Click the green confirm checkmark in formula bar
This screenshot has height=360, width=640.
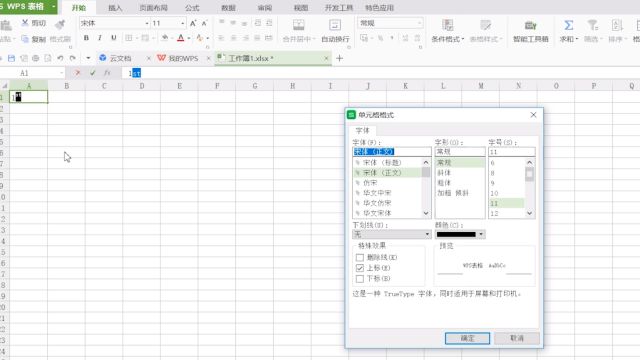tap(93, 73)
